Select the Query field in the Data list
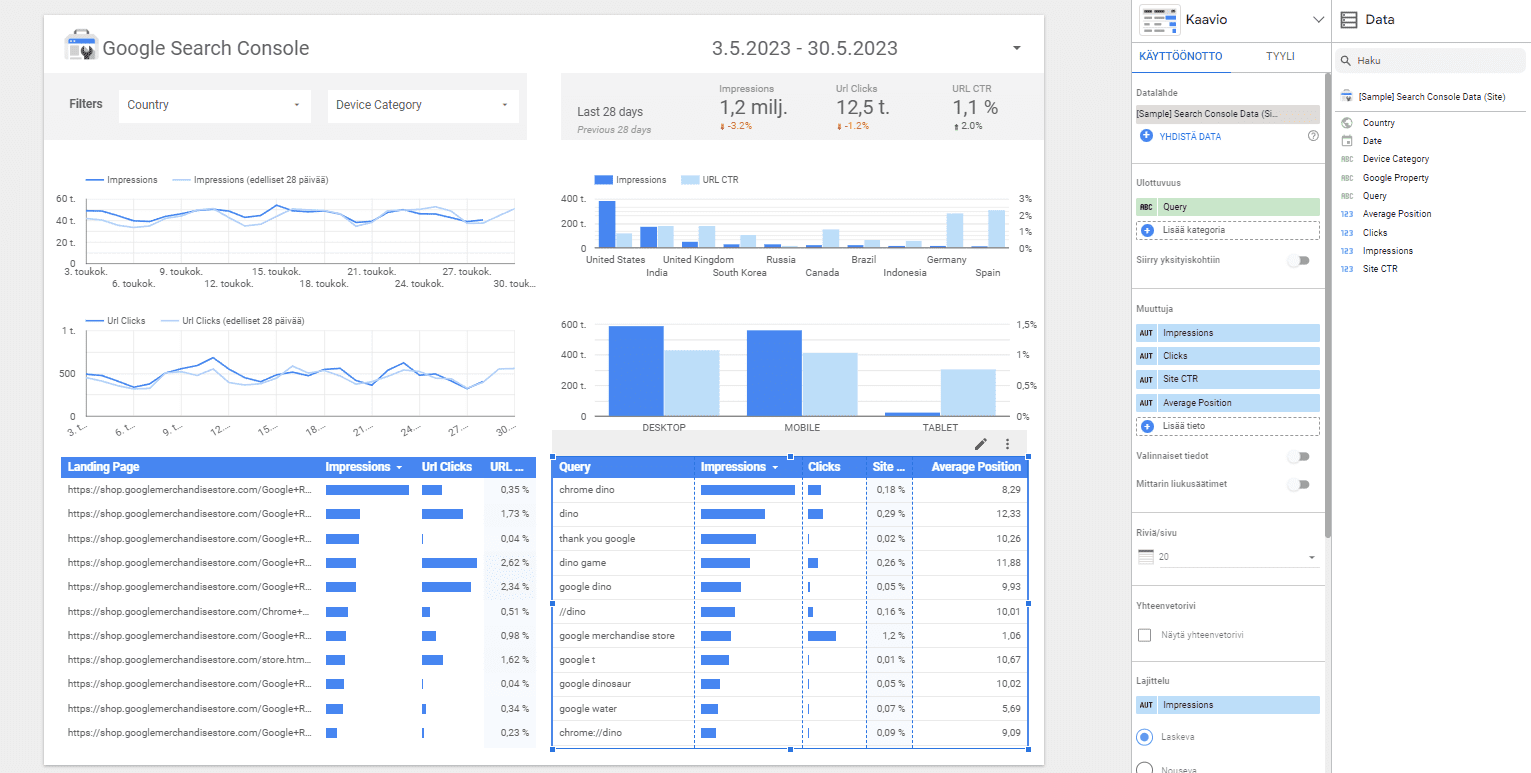The width and height of the screenshot is (1531, 773). point(1375,196)
